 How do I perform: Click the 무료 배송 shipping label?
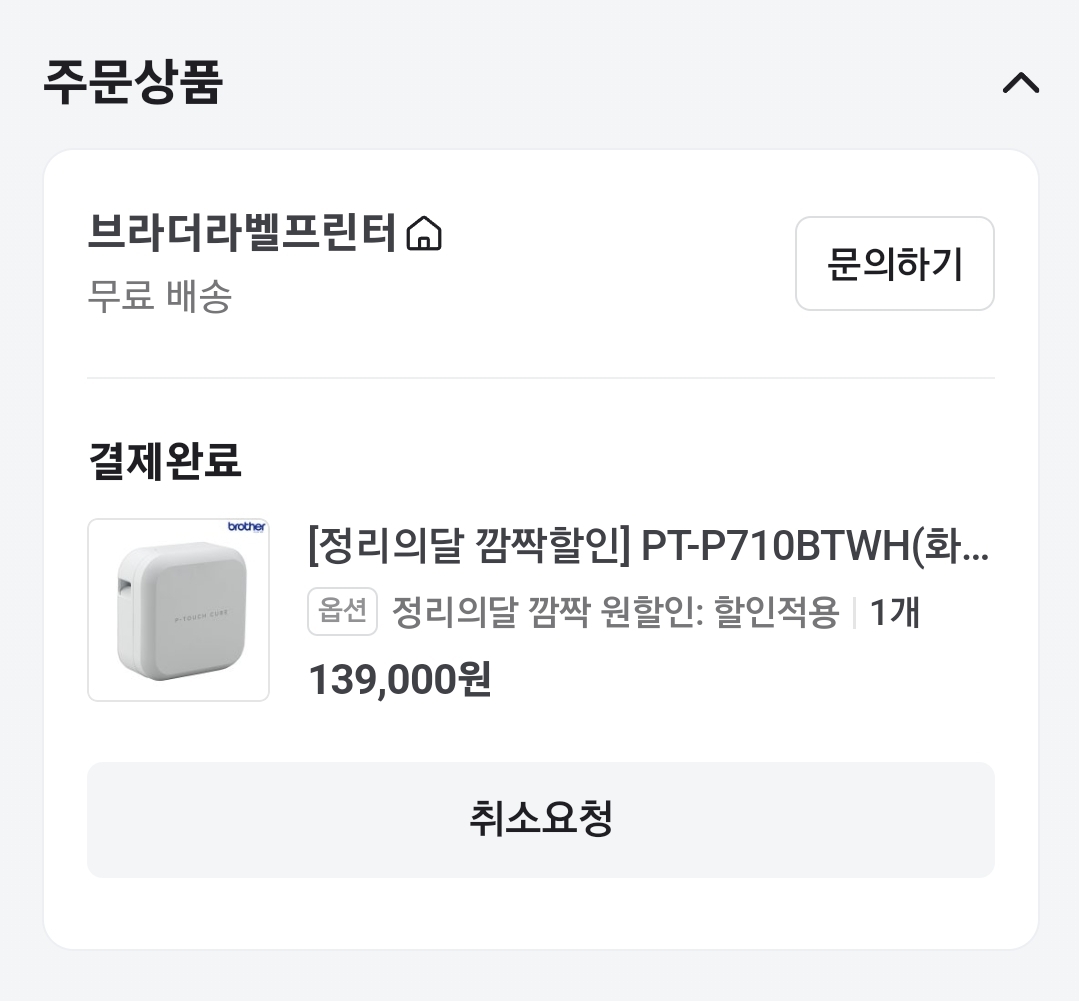(x=160, y=296)
